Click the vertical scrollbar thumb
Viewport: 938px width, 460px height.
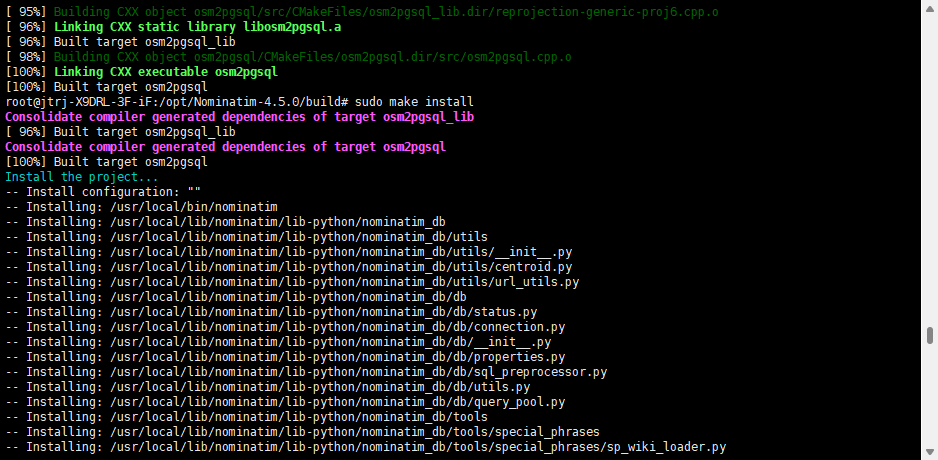(930, 336)
